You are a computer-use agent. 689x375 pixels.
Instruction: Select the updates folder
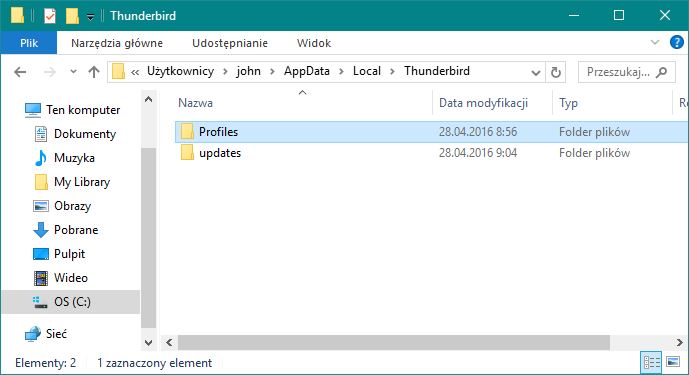[220, 153]
